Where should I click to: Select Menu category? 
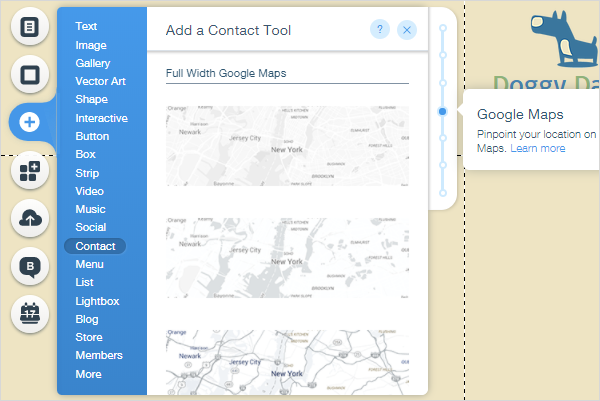coord(90,264)
